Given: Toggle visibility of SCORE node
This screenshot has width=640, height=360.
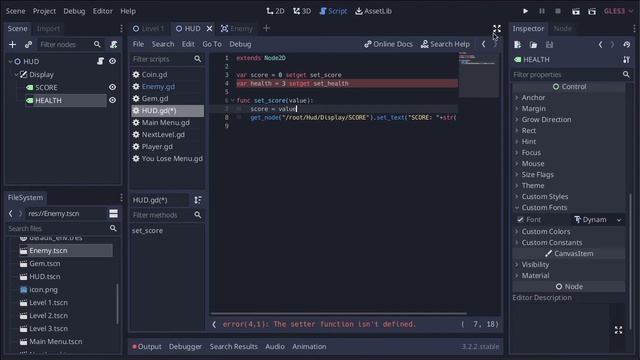Looking at the screenshot, I should tap(112, 87).
